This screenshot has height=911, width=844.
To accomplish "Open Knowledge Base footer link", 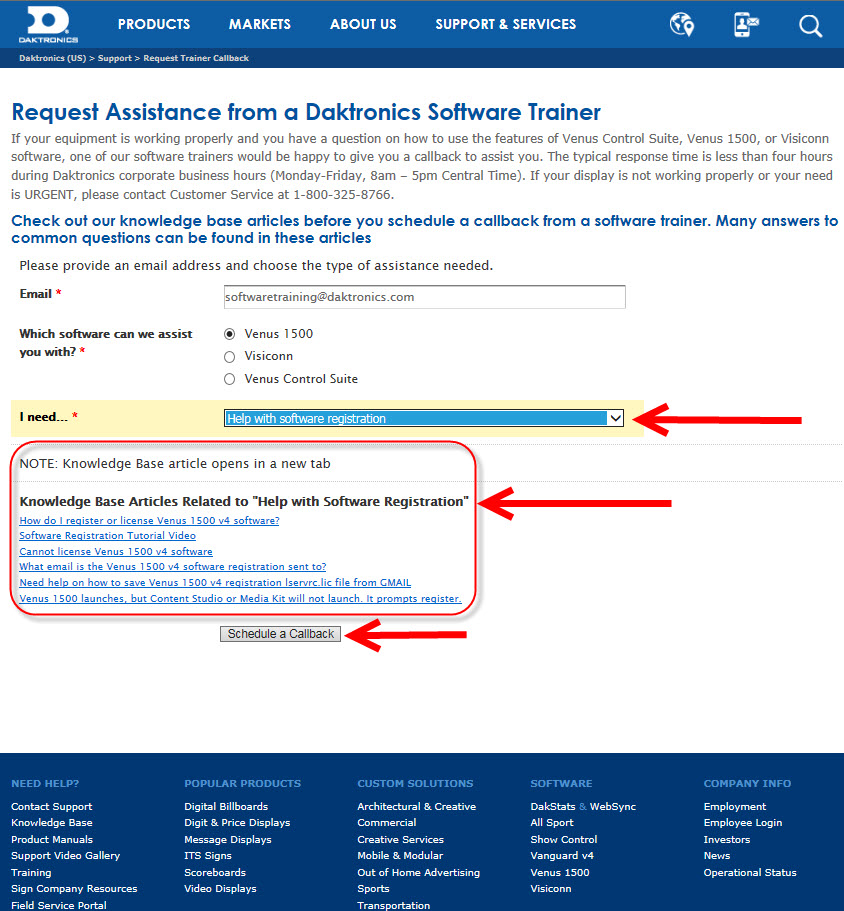I will 52,823.
